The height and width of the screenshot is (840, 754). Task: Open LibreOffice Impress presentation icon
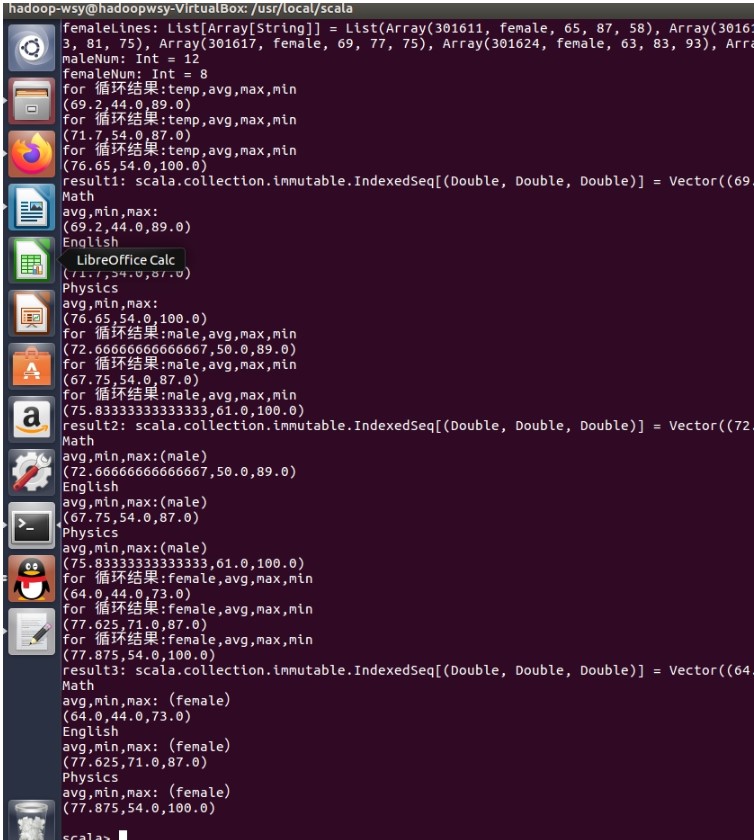(x=32, y=313)
